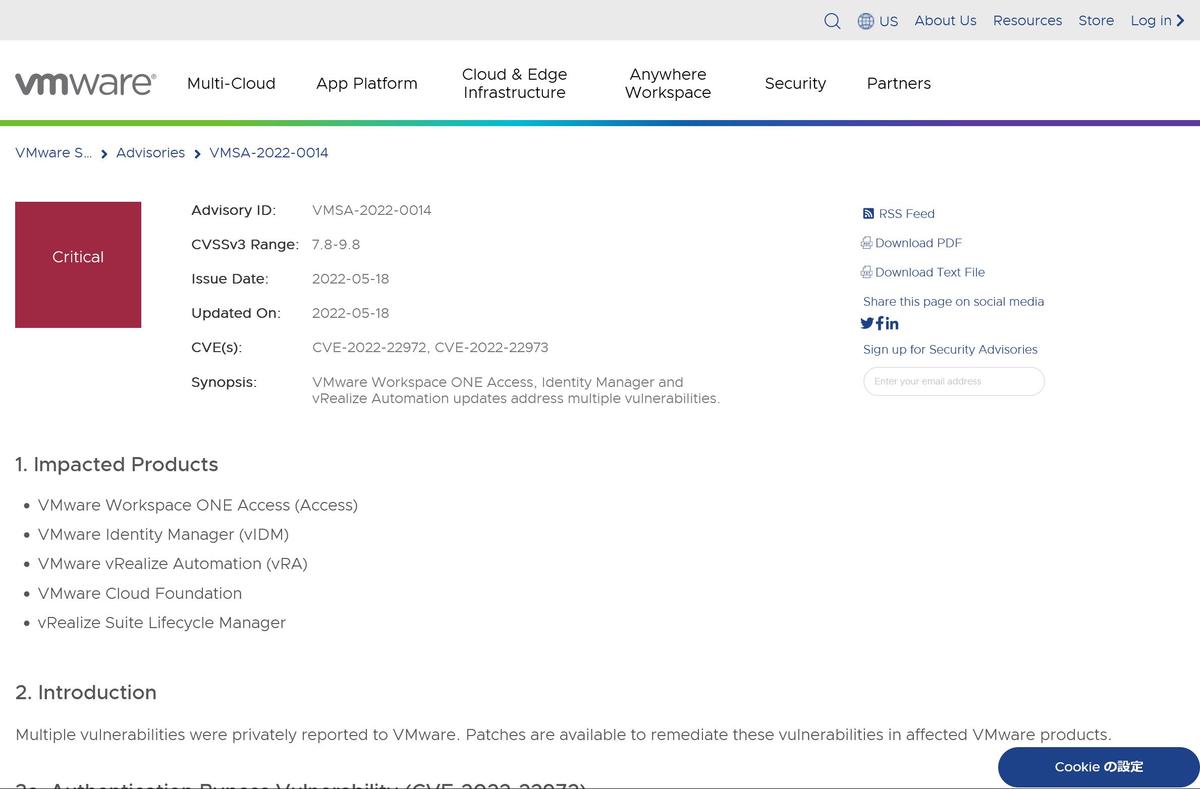Click Advisory ID value VMSA-2022-0014
This screenshot has width=1200, height=789.
pos(372,211)
